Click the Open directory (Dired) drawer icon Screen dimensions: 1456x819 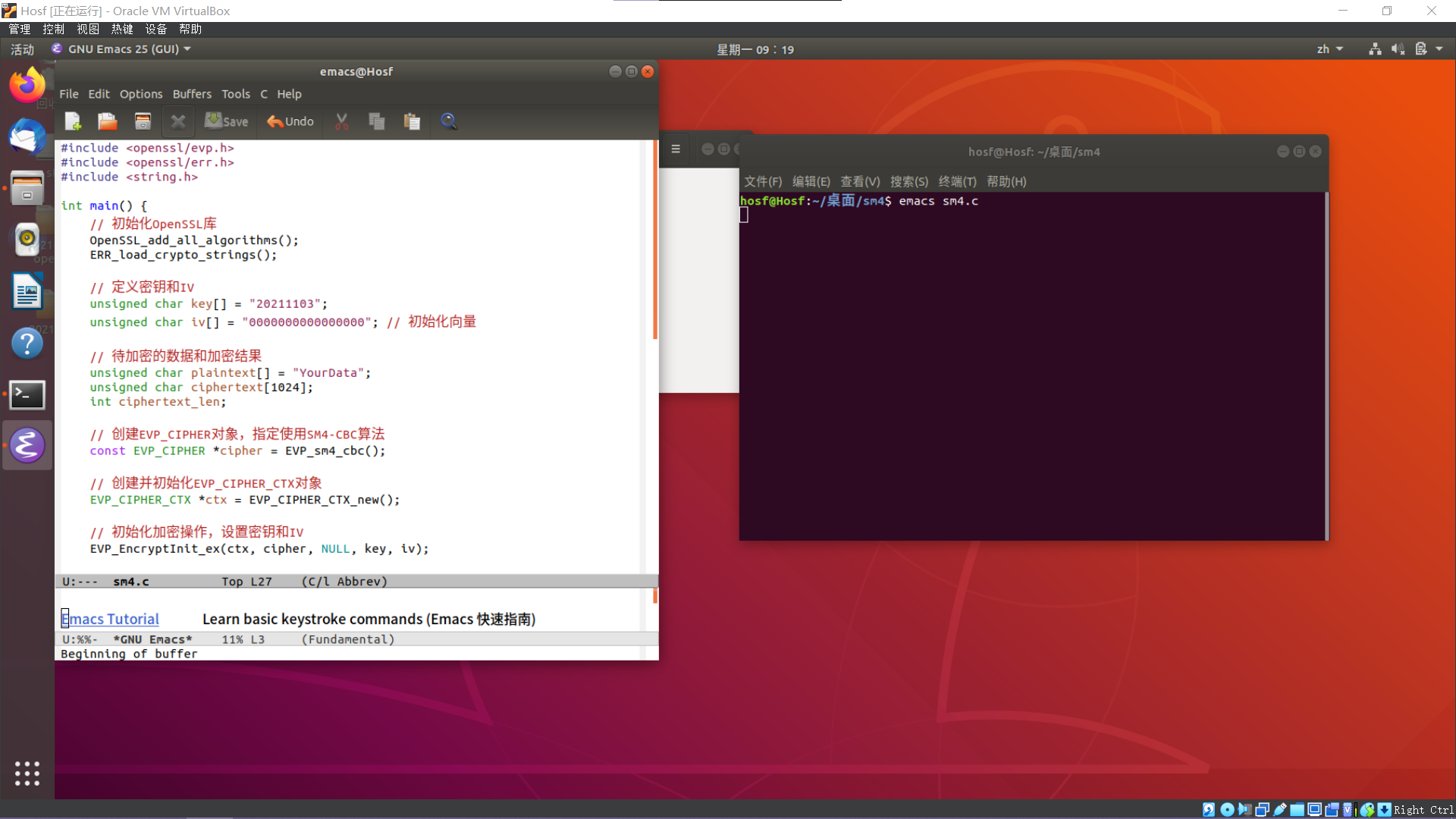143,121
